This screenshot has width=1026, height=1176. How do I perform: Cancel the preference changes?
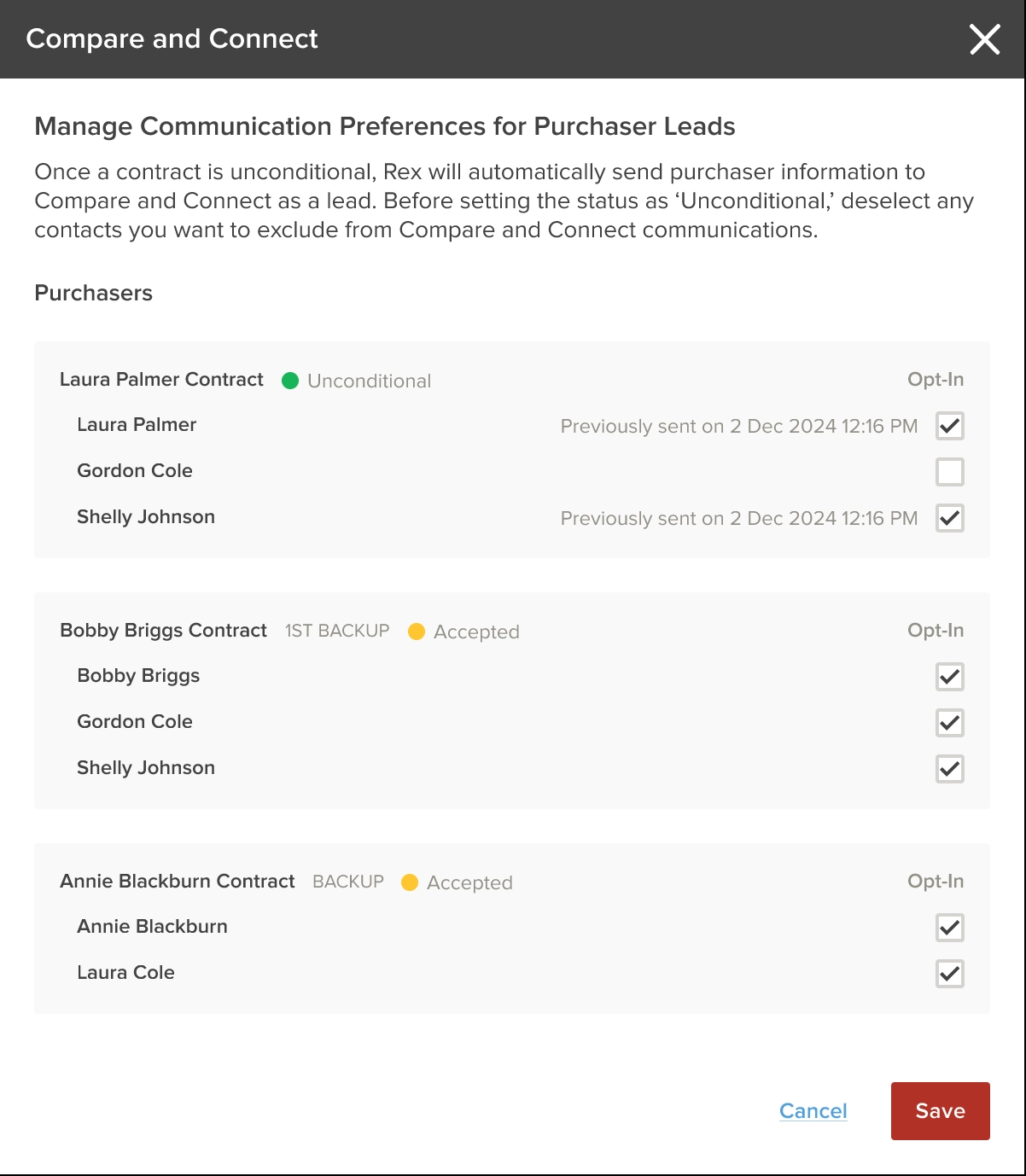pyautogui.click(x=813, y=1111)
